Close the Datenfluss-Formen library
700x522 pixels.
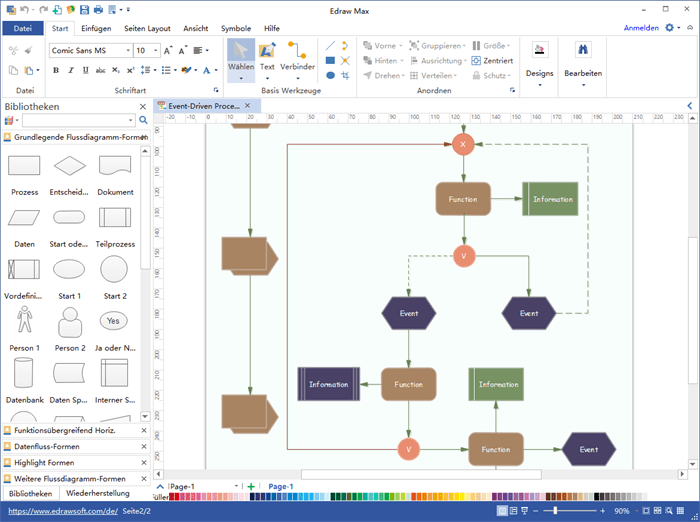click(x=144, y=447)
